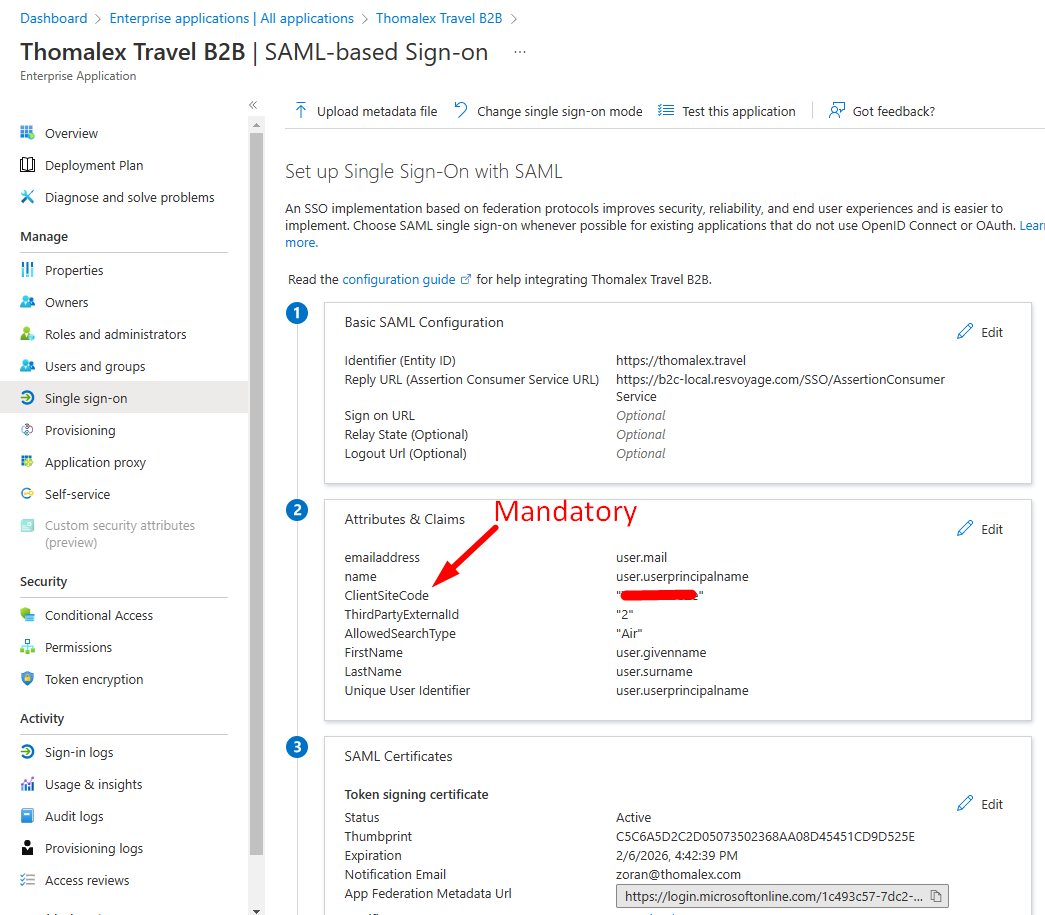Click the sidebar scrollbar up arrow
Viewport: 1045px width, 915px height.
point(256,125)
